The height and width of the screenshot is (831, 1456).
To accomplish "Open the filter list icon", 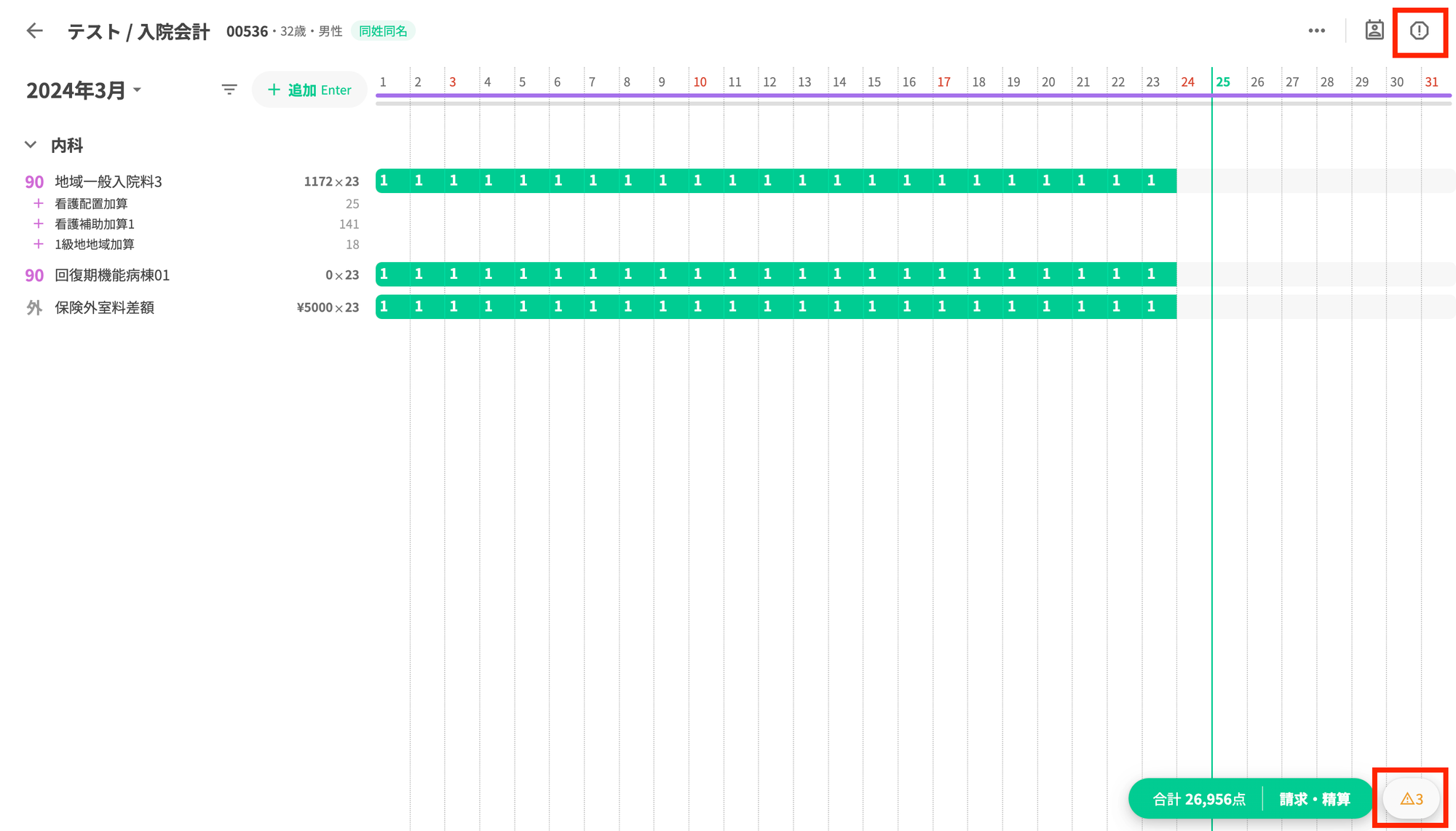I will (229, 90).
